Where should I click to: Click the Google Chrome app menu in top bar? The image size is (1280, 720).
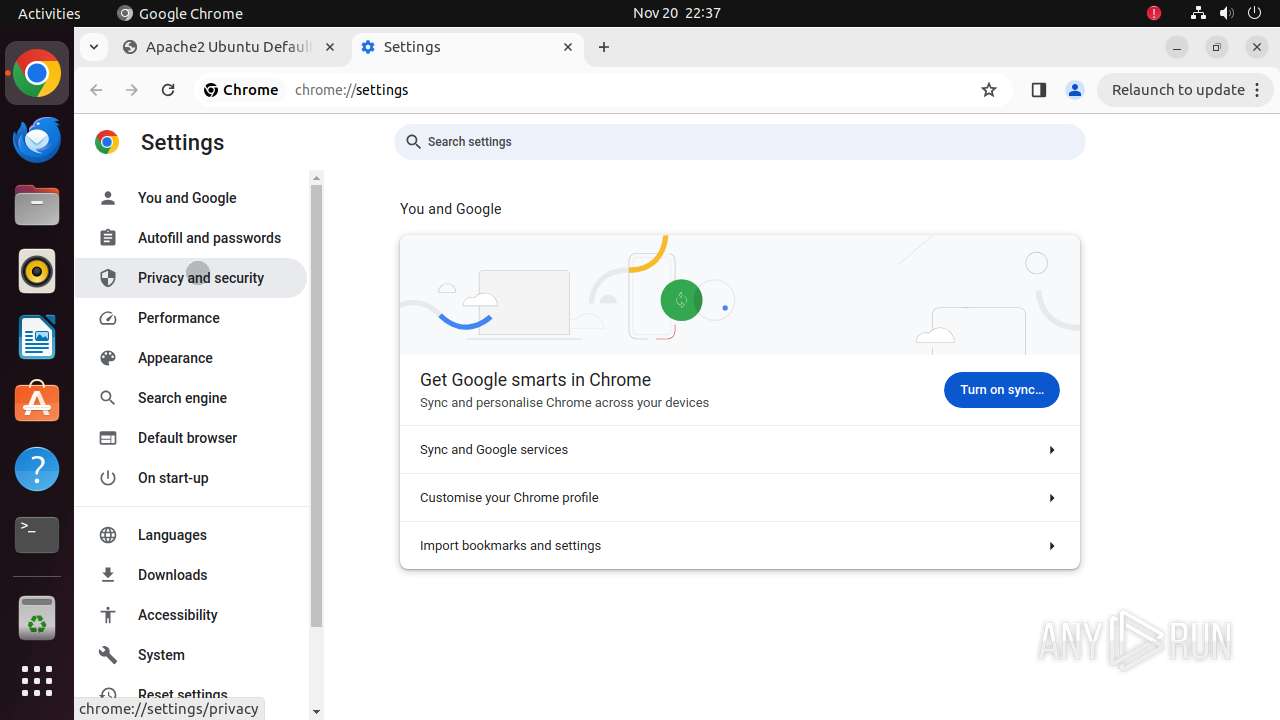[x=180, y=13]
